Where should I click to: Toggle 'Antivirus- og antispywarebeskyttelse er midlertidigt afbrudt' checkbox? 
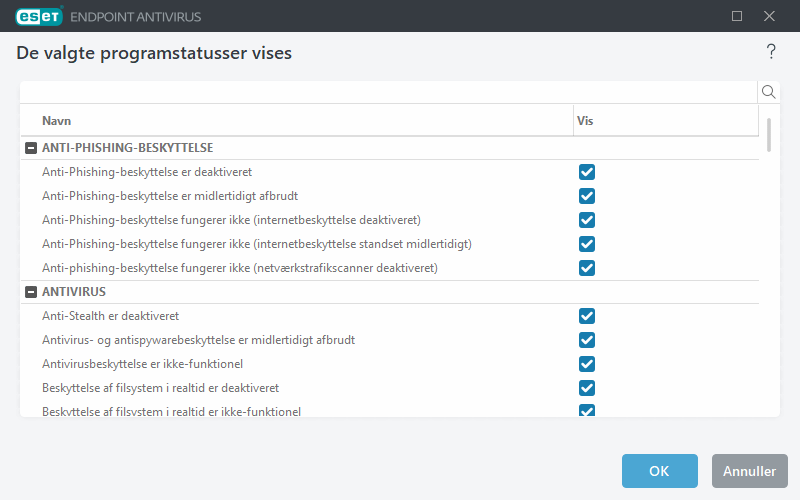587,340
